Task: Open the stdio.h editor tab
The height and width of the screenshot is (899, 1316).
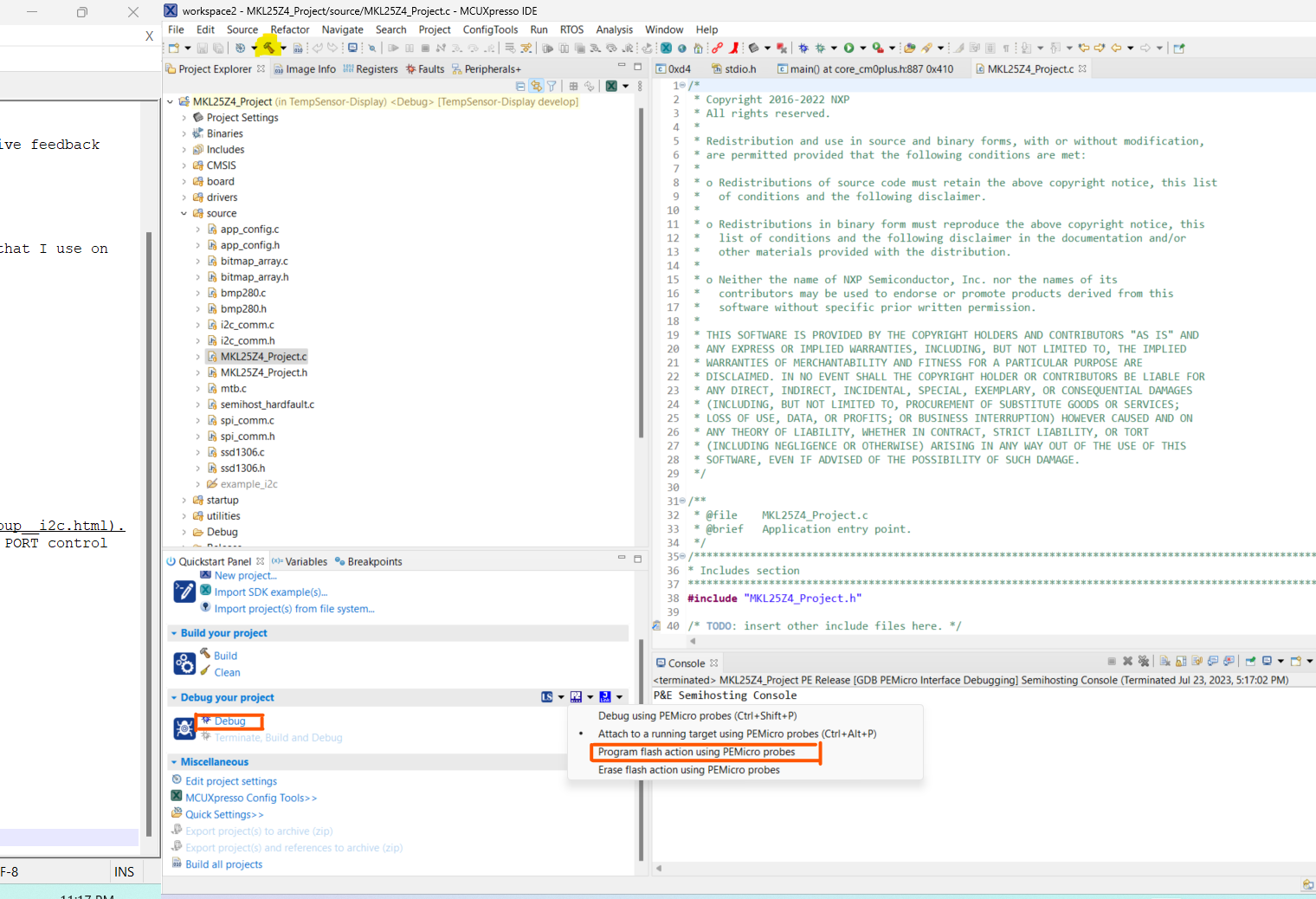Action: pos(733,69)
